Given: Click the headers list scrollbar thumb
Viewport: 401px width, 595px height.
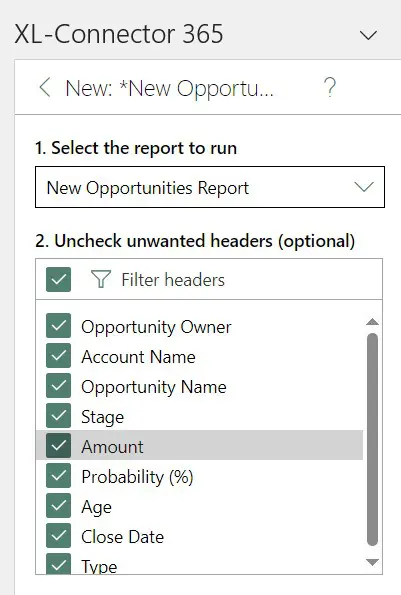Looking at the screenshot, I should click(373, 439).
